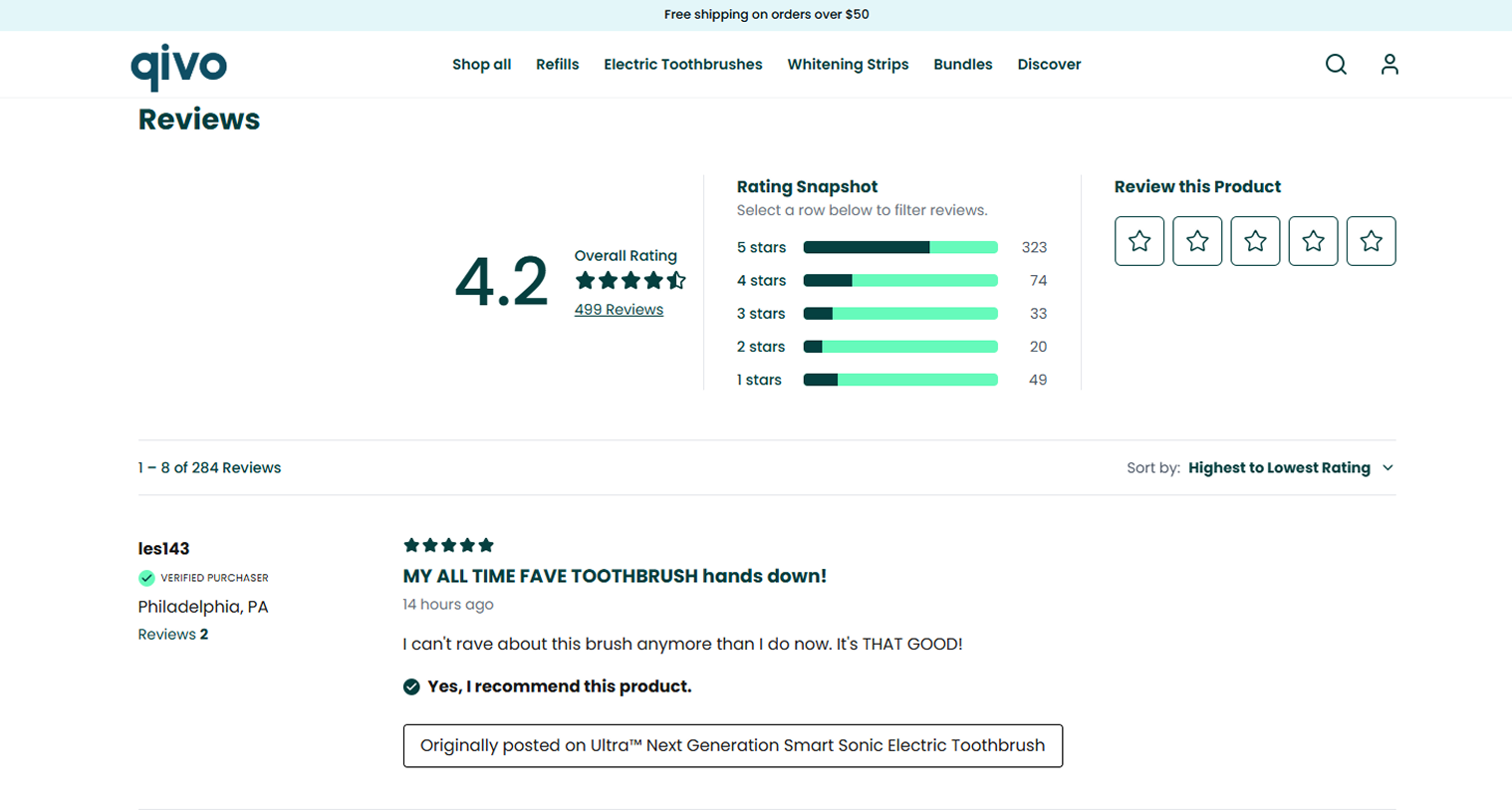Open the Shop all menu

pyautogui.click(x=481, y=65)
